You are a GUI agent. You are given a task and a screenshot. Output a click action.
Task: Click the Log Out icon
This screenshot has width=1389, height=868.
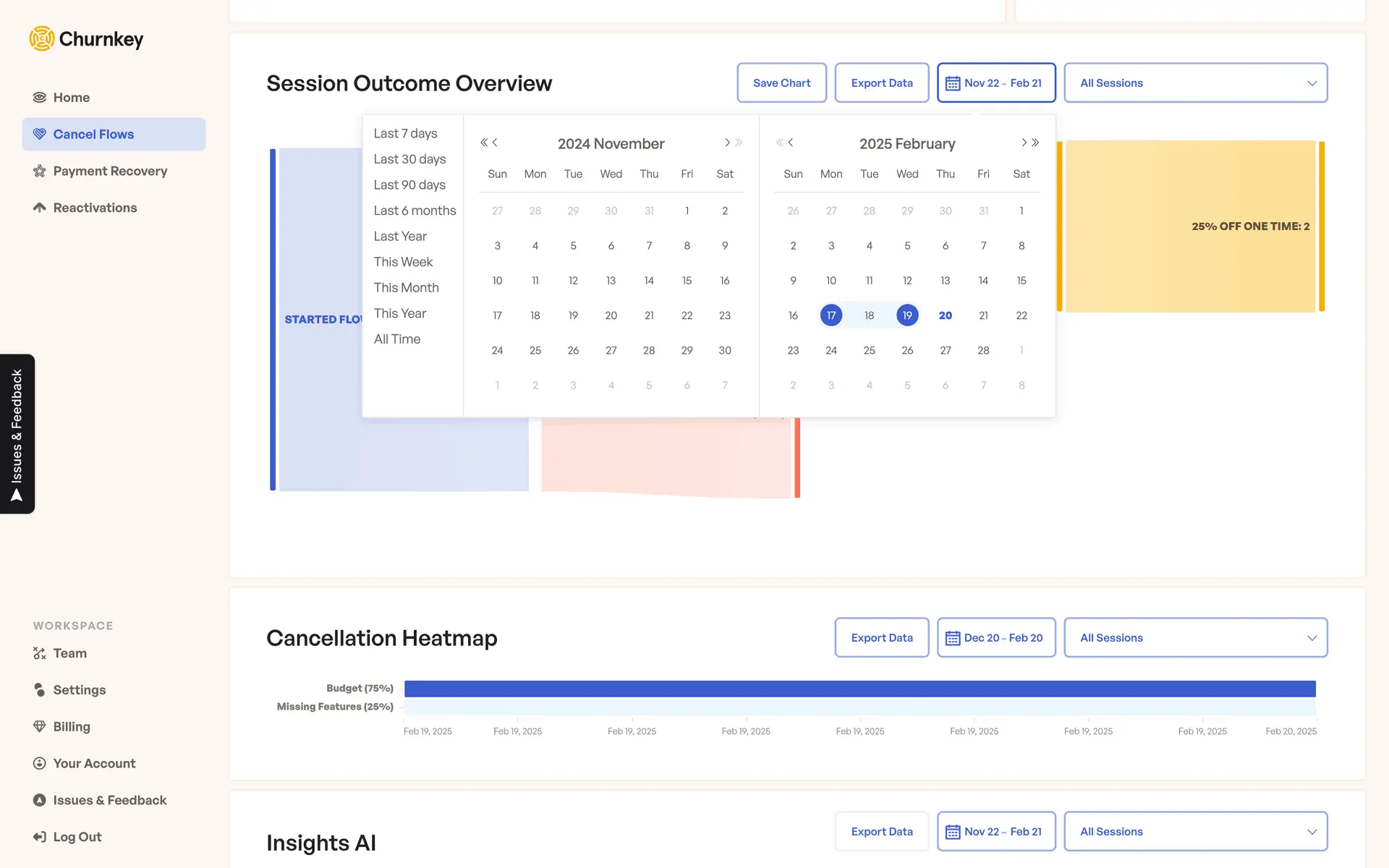(x=40, y=837)
